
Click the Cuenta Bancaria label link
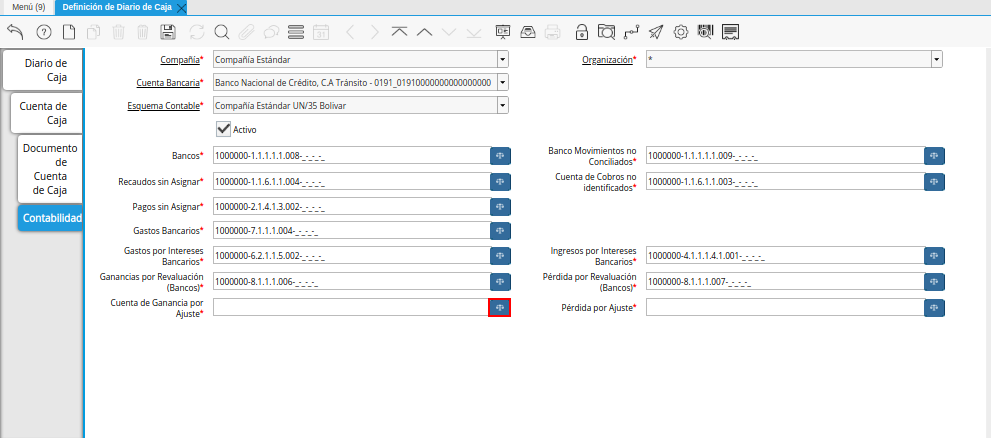pyautogui.click(x=167, y=83)
